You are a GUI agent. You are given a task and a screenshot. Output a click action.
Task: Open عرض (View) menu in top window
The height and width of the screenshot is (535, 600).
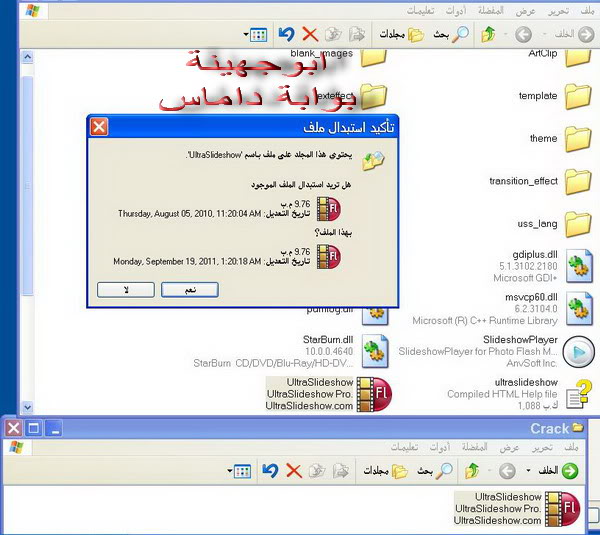click(525, 11)
